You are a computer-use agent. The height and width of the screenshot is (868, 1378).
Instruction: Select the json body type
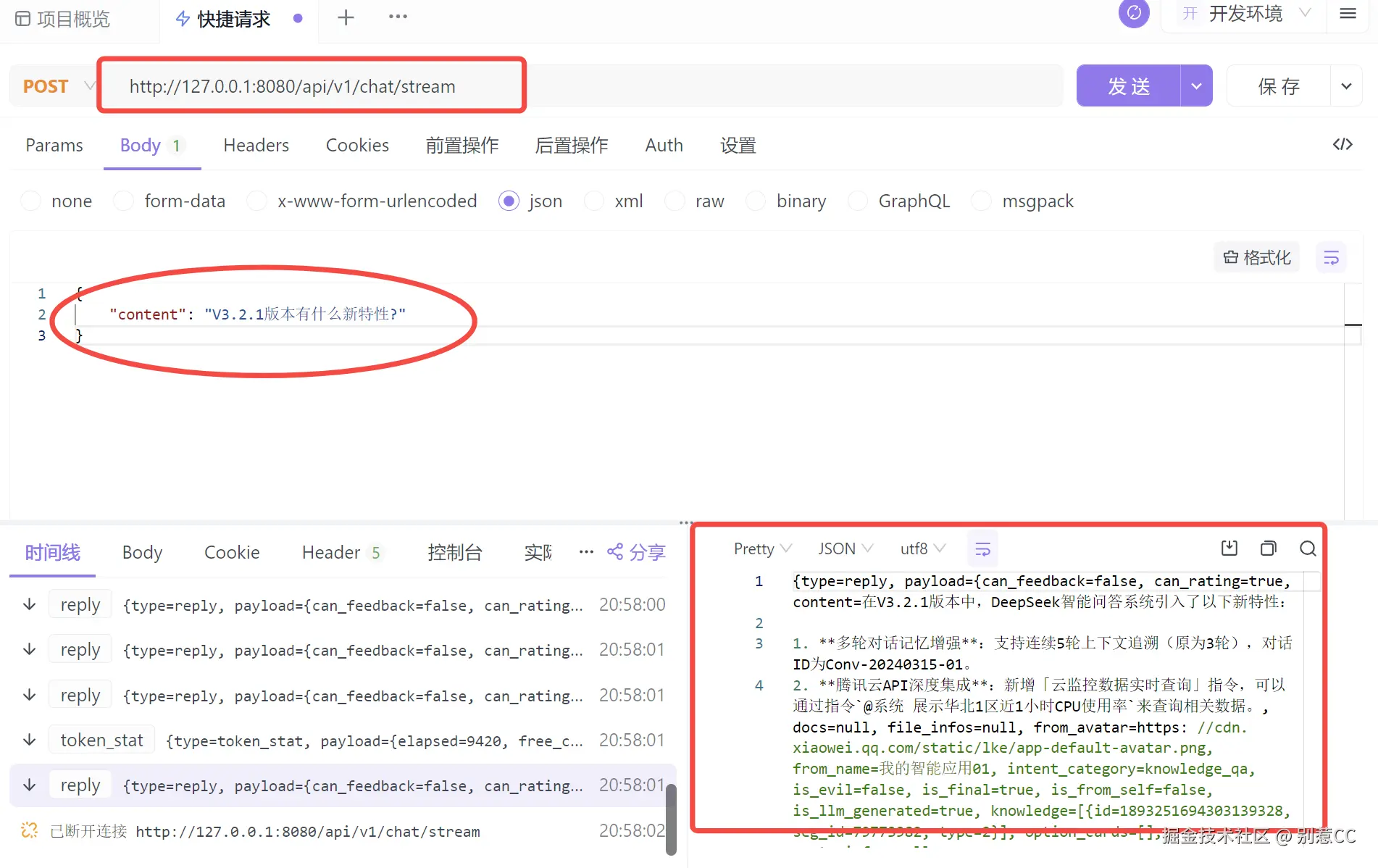[509, 201]
